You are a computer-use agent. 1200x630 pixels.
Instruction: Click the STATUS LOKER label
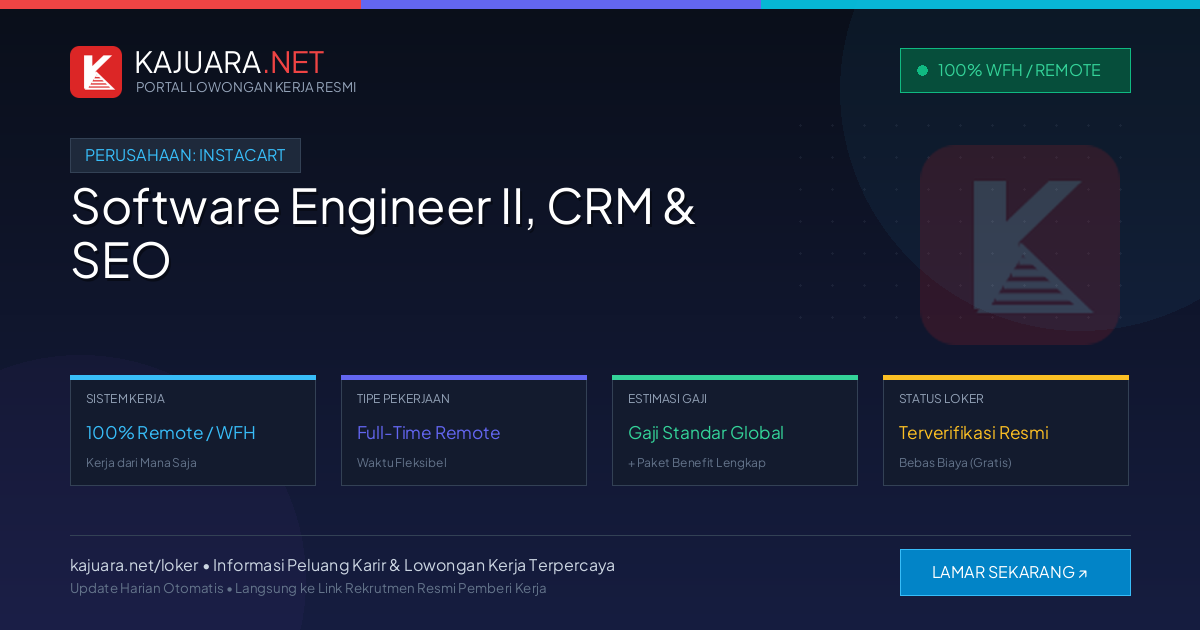[x=941, y=399]
